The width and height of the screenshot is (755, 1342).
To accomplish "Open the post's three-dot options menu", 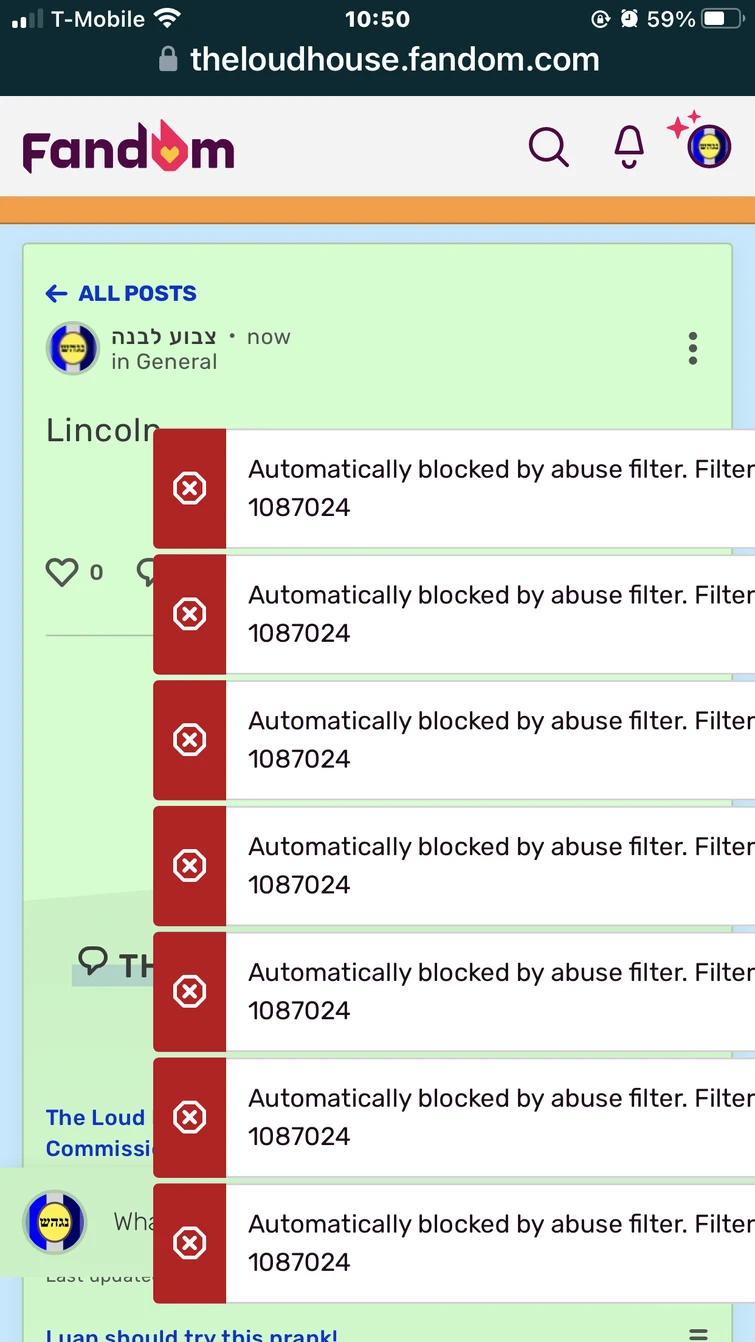I will (692, 348).
